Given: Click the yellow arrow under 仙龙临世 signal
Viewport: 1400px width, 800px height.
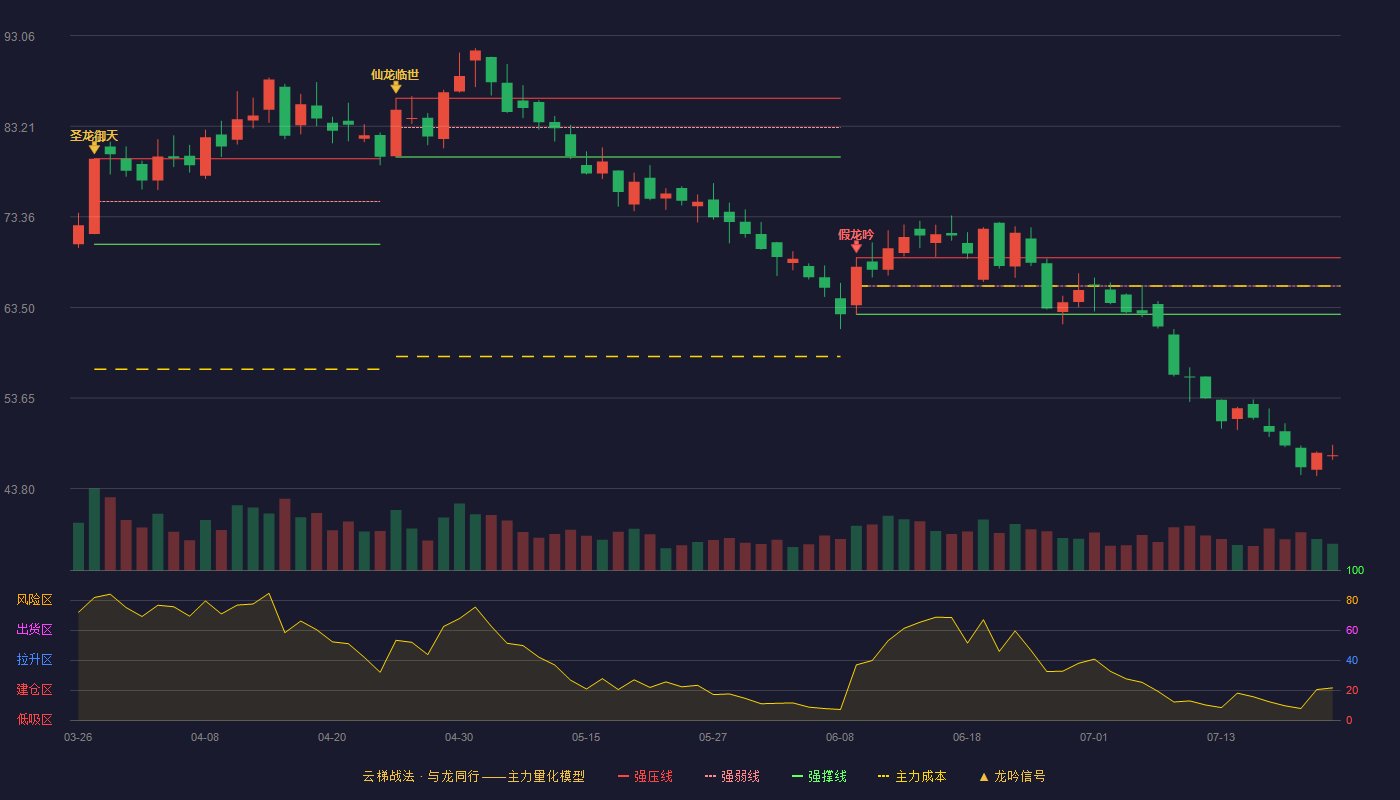Looking at the screenshot, I should 396,87.
